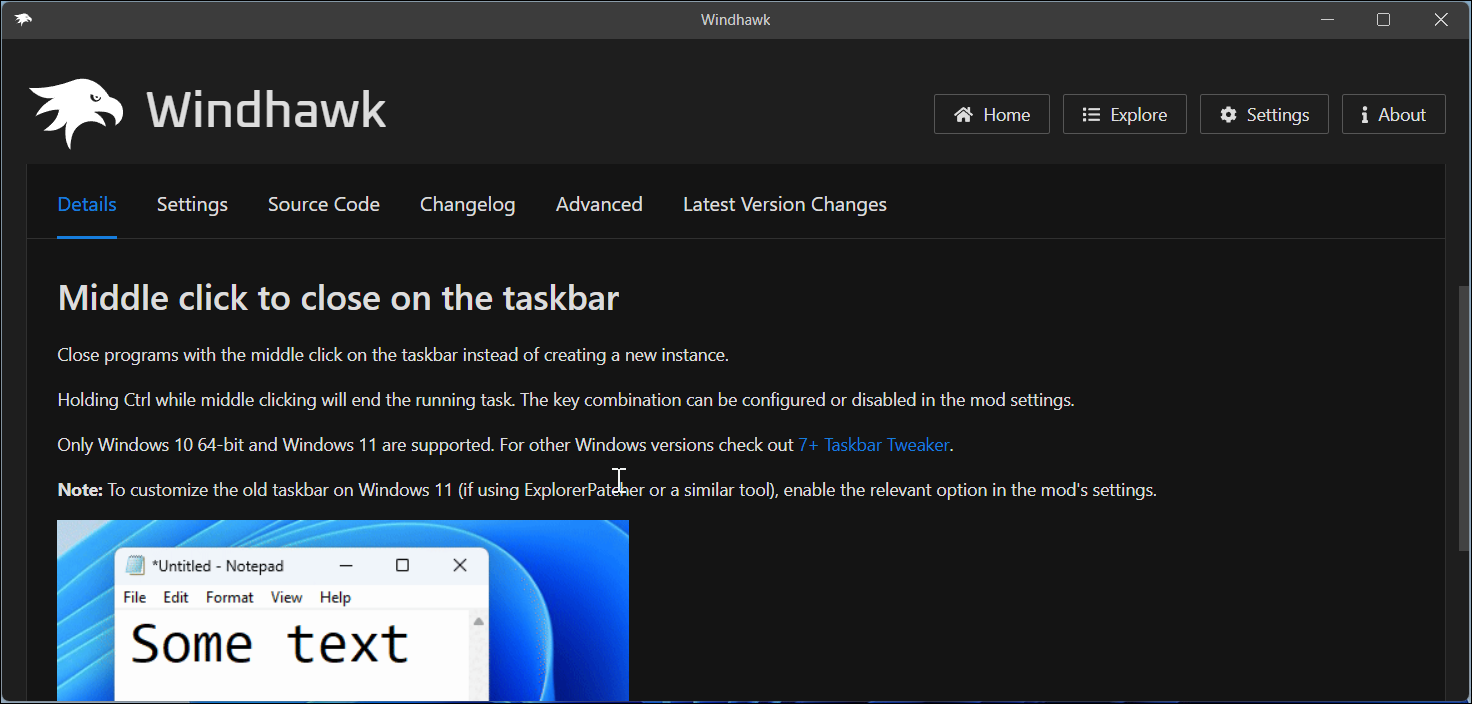
Task: Click the info icon on the About button
Action: (x=1364, y=114)
